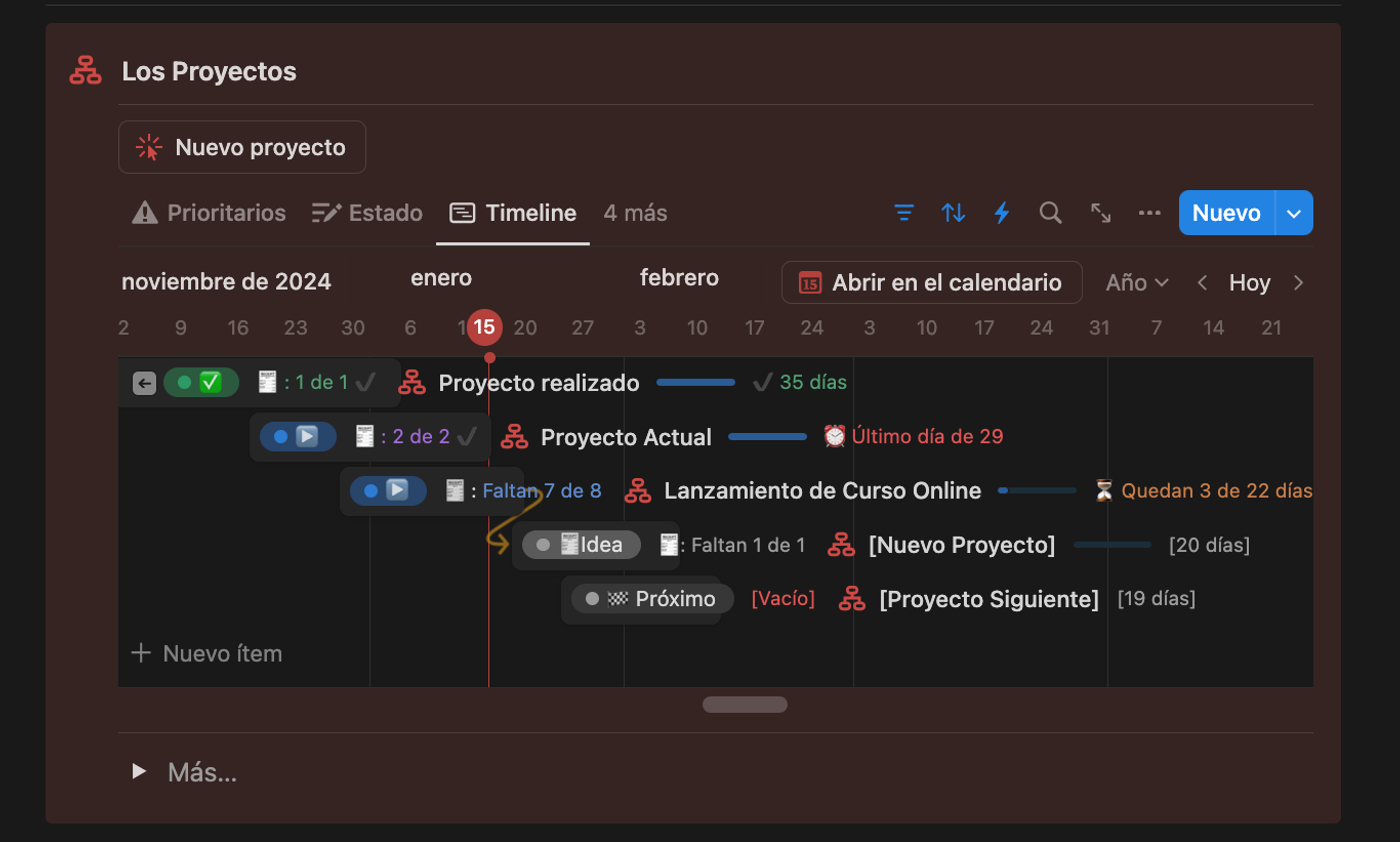Click Quedan 3 de 22 días text
This screenshot has height=842, width=1400.
coord(1217,491)
